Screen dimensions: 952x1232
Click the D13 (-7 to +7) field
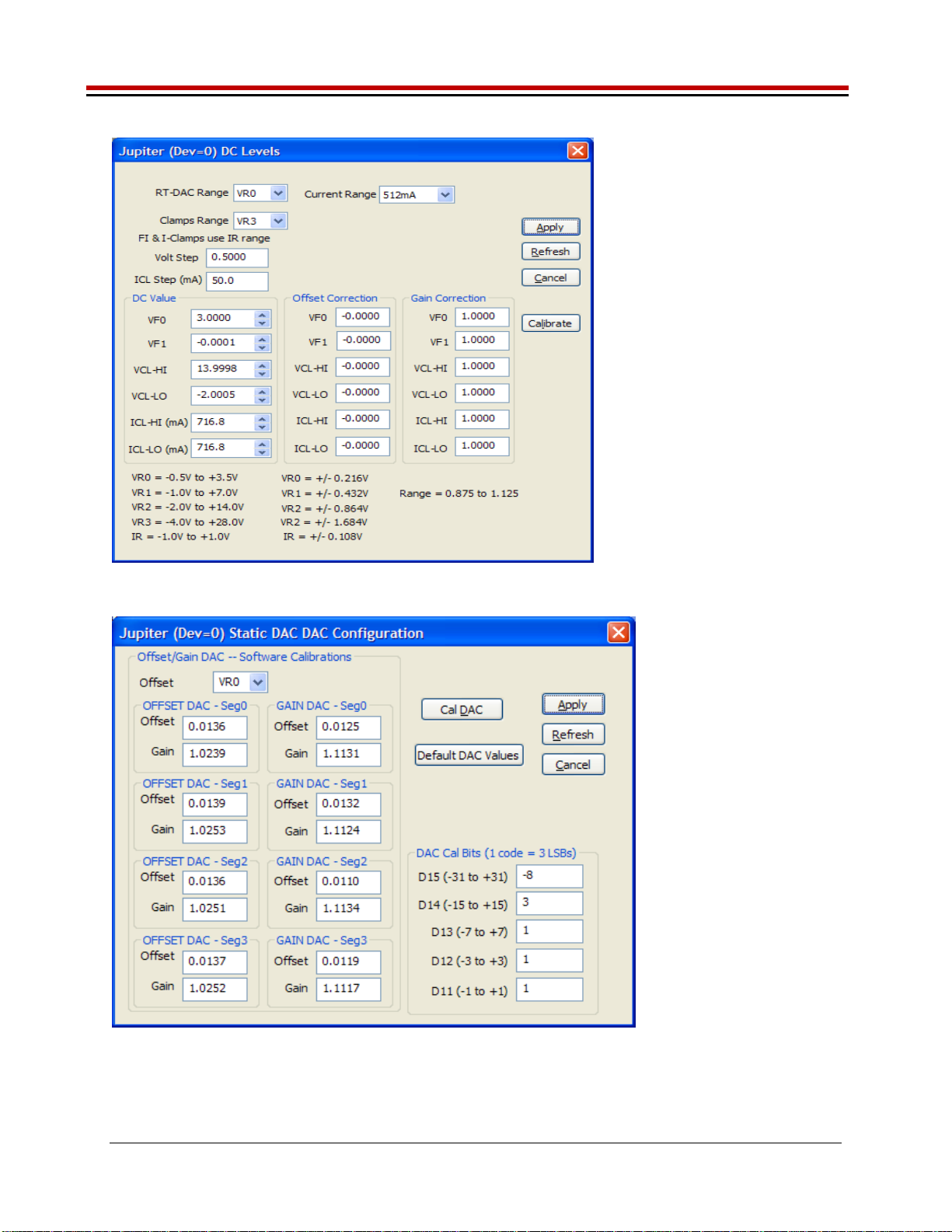pyautogui.click(x=549, y=931)
